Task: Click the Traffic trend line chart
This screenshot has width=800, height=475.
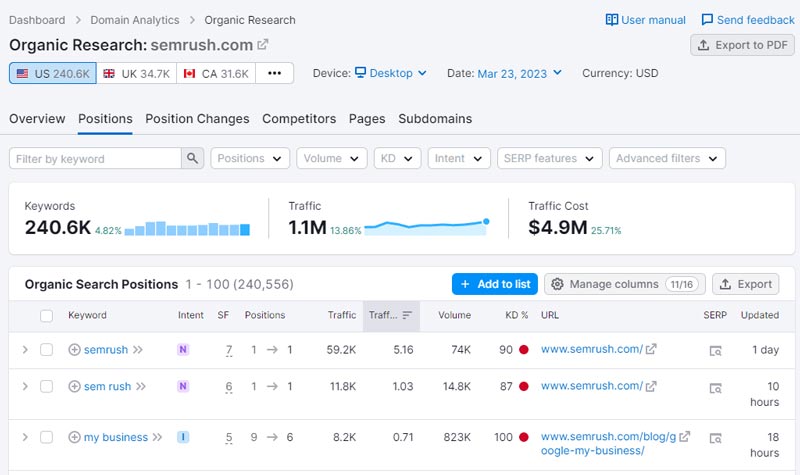Action: click(427, 227)
